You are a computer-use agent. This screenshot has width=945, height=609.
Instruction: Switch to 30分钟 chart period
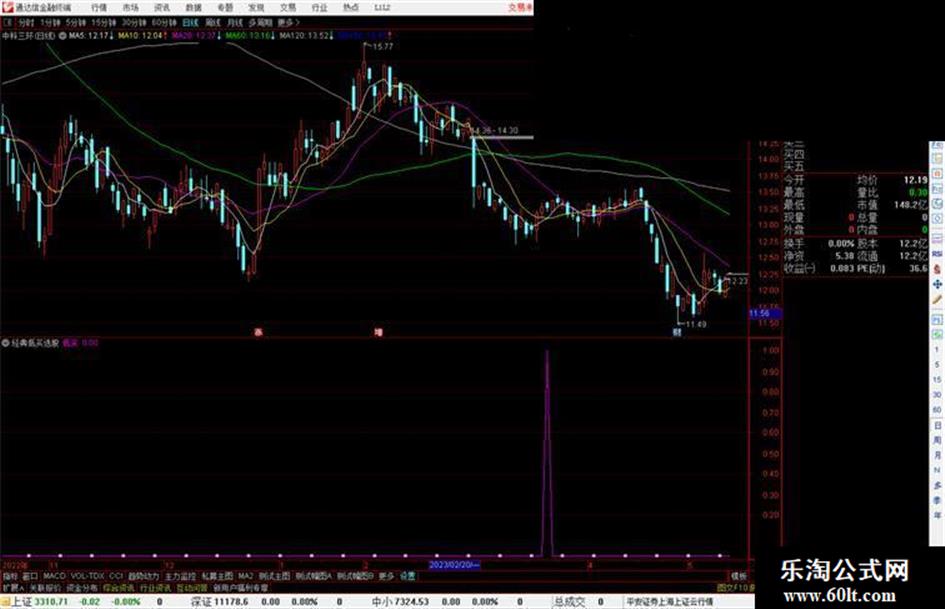click(134, 22)
